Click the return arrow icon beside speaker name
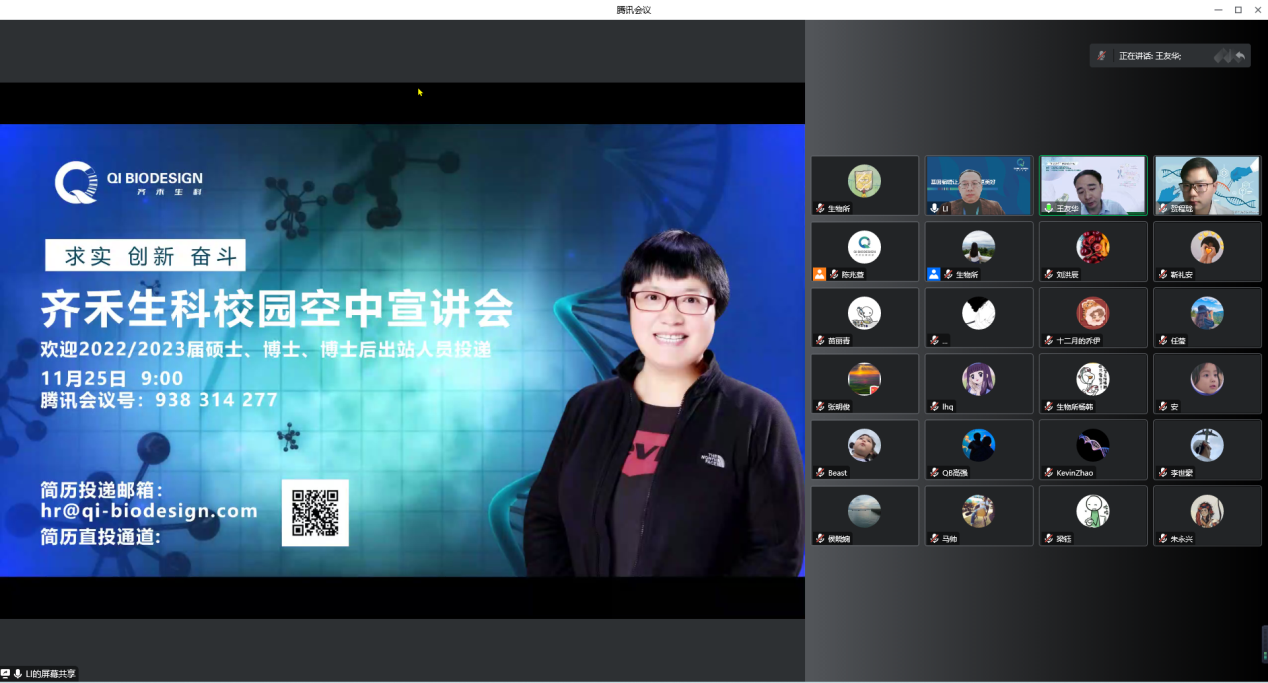The width and height of the screenshot is (1268, 683). (x=1240, y=56)
